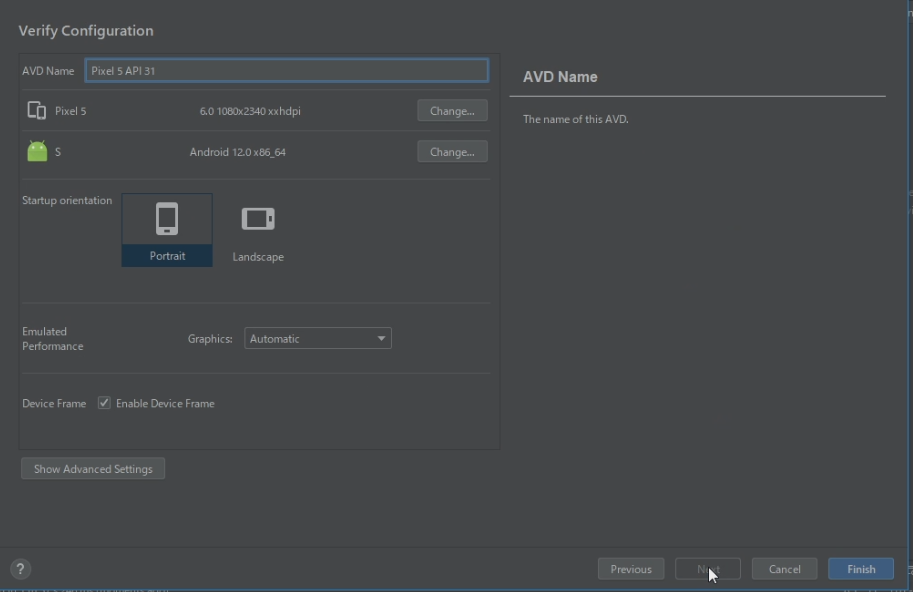Open help with the question mark icon
Screen dimensions: 913x592
(x=20, y=569)
